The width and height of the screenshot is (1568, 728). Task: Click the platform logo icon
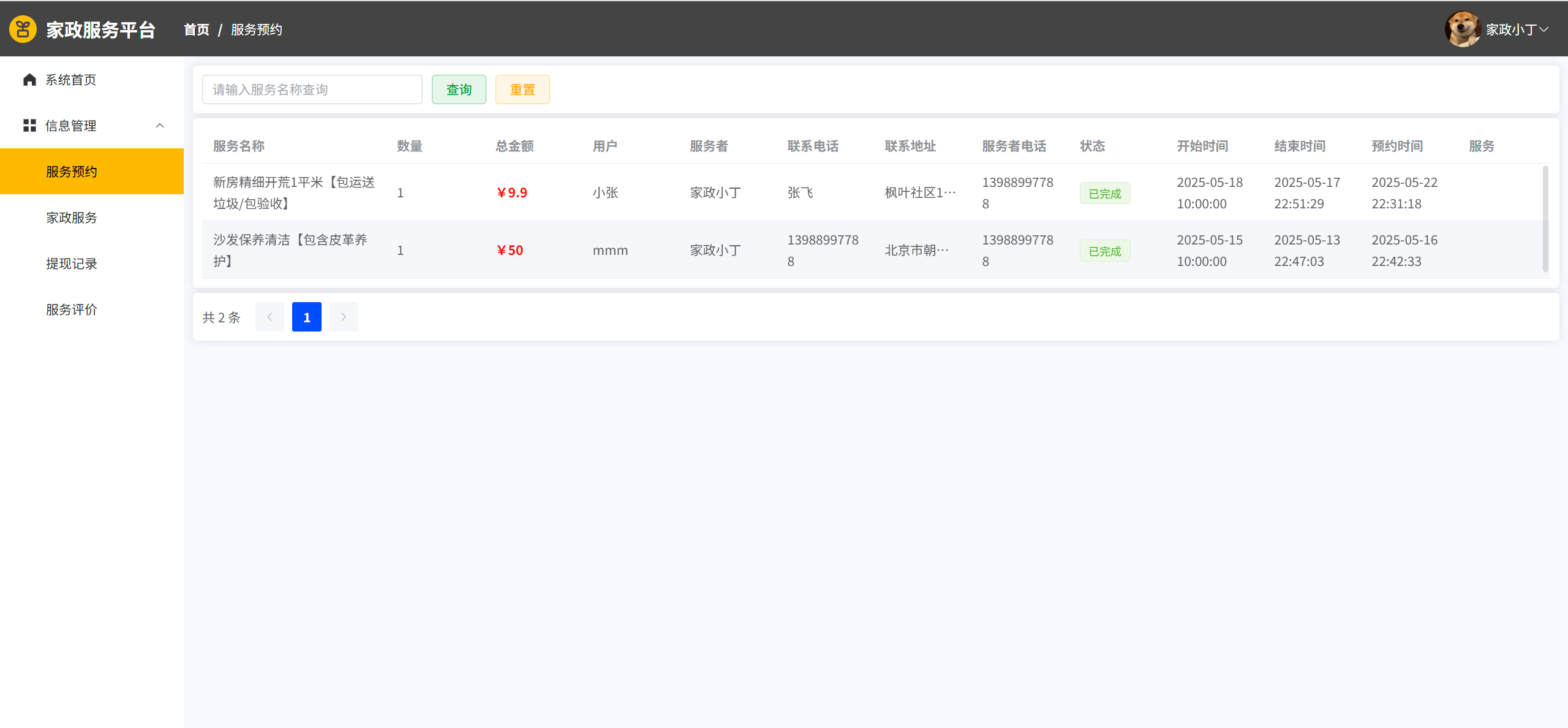point(23,29)
